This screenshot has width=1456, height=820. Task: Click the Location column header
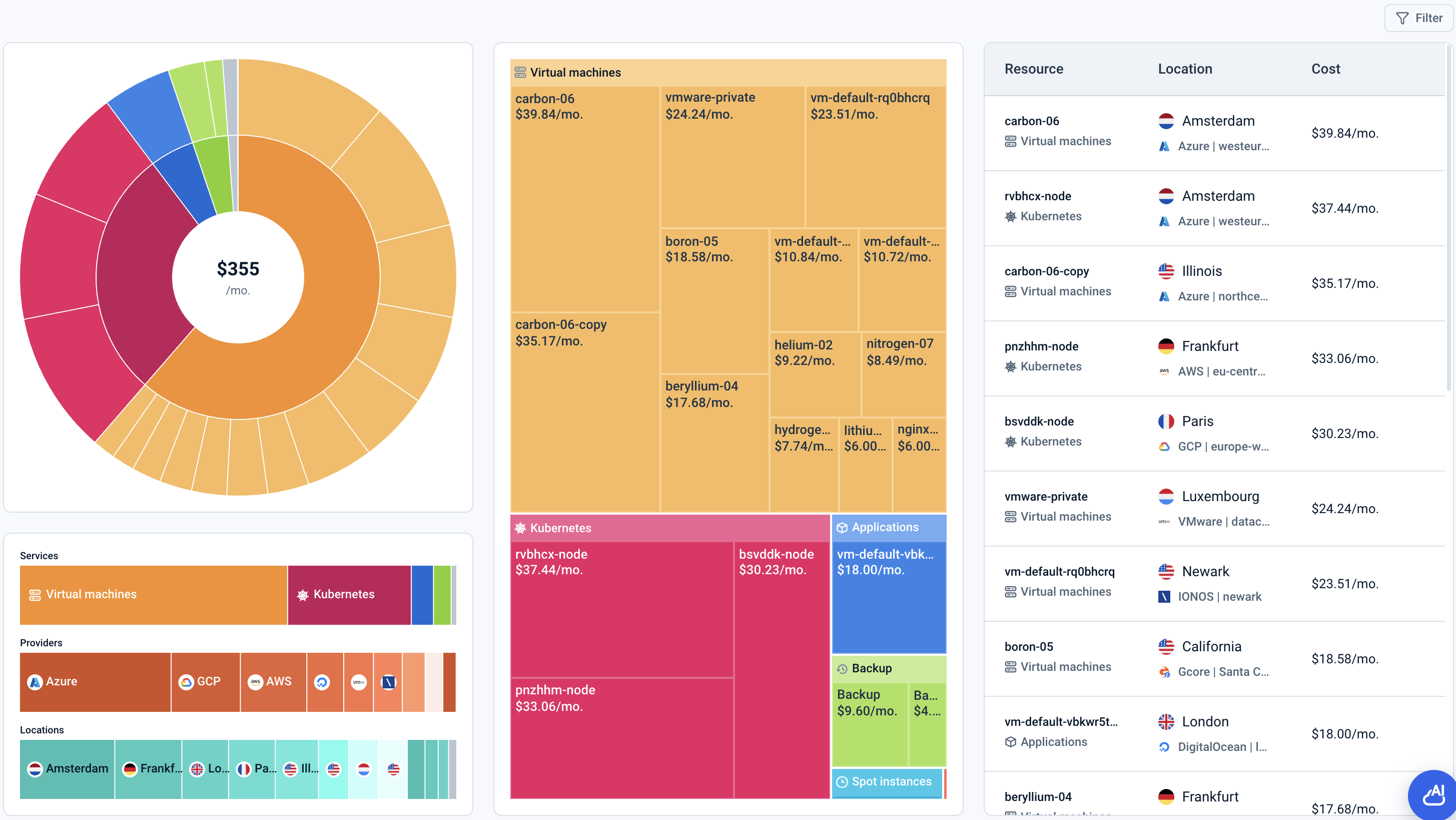1185,69
